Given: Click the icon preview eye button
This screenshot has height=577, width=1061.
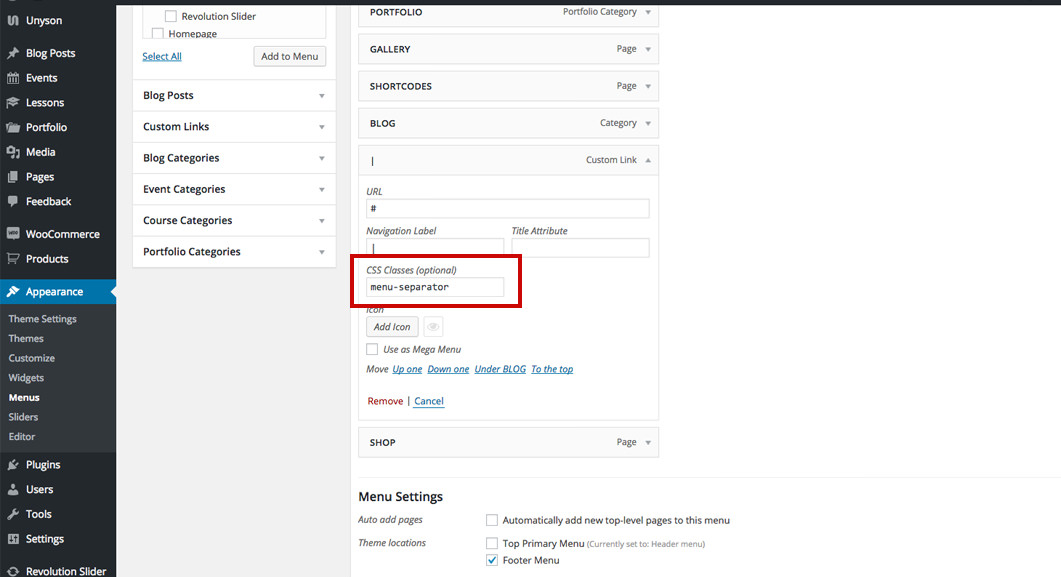Looking at the screenshot, I should coord(433,327).
